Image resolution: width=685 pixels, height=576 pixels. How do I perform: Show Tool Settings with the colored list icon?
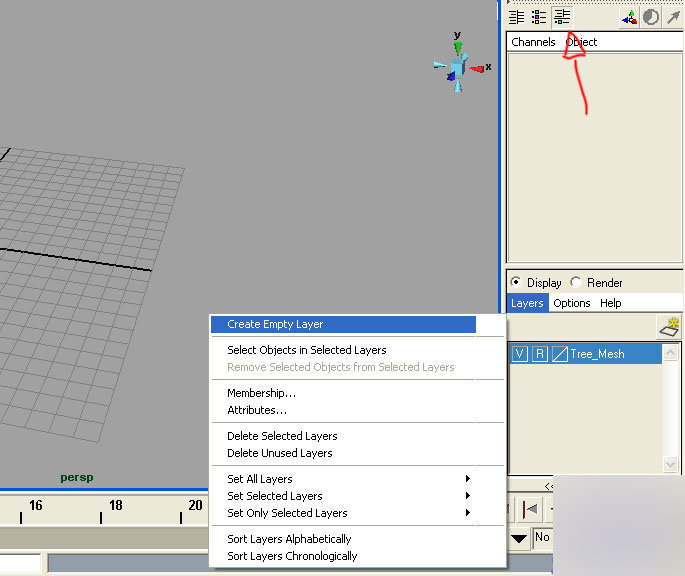click(x=539, y=17)
